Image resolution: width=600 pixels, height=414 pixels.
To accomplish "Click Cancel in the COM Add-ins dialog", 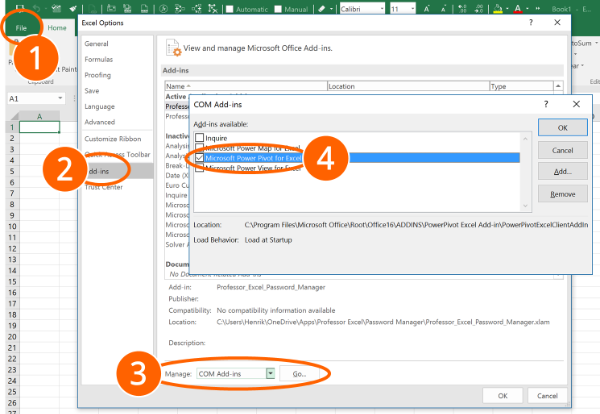I will 562,150.
